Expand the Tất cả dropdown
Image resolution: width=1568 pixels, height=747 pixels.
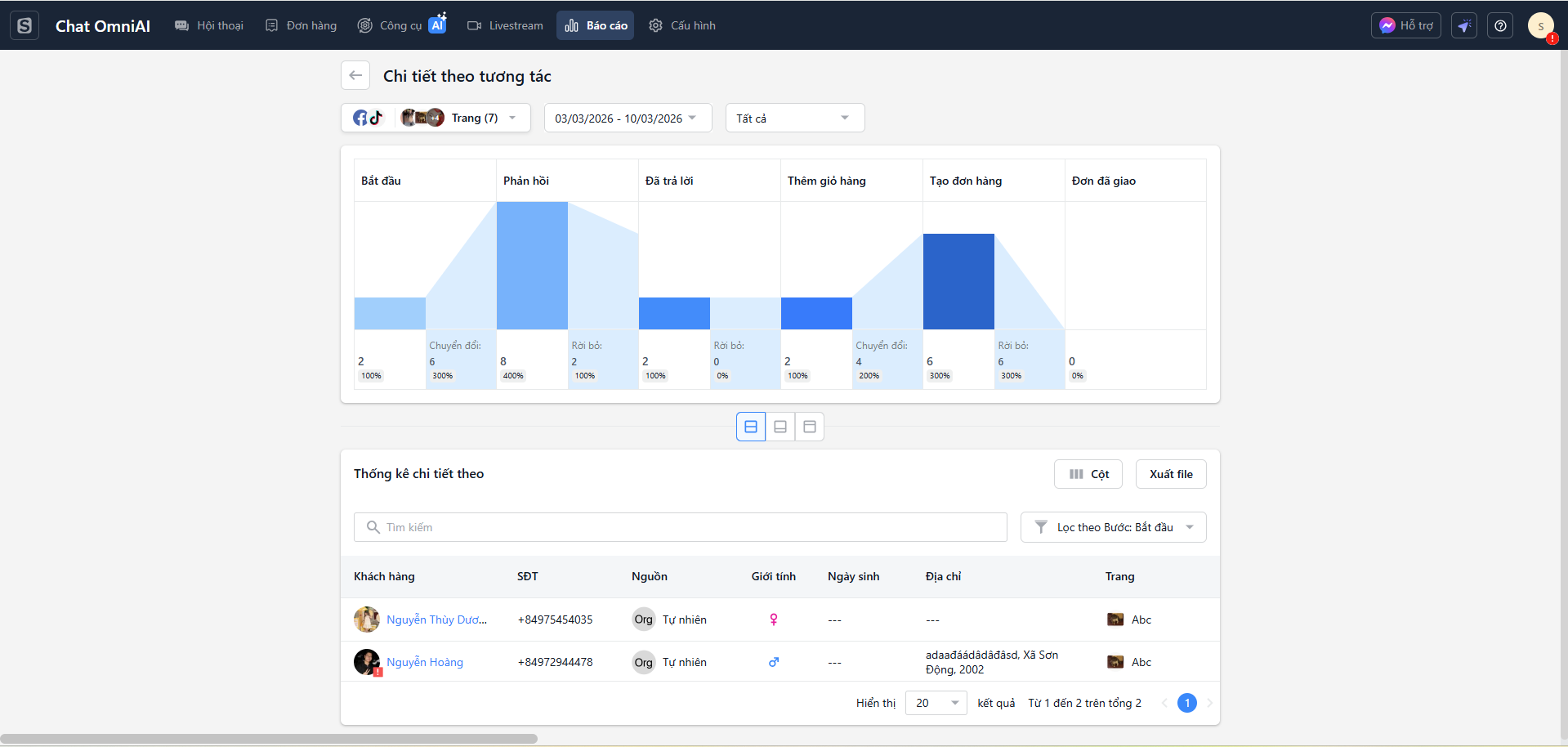point(795,118)
